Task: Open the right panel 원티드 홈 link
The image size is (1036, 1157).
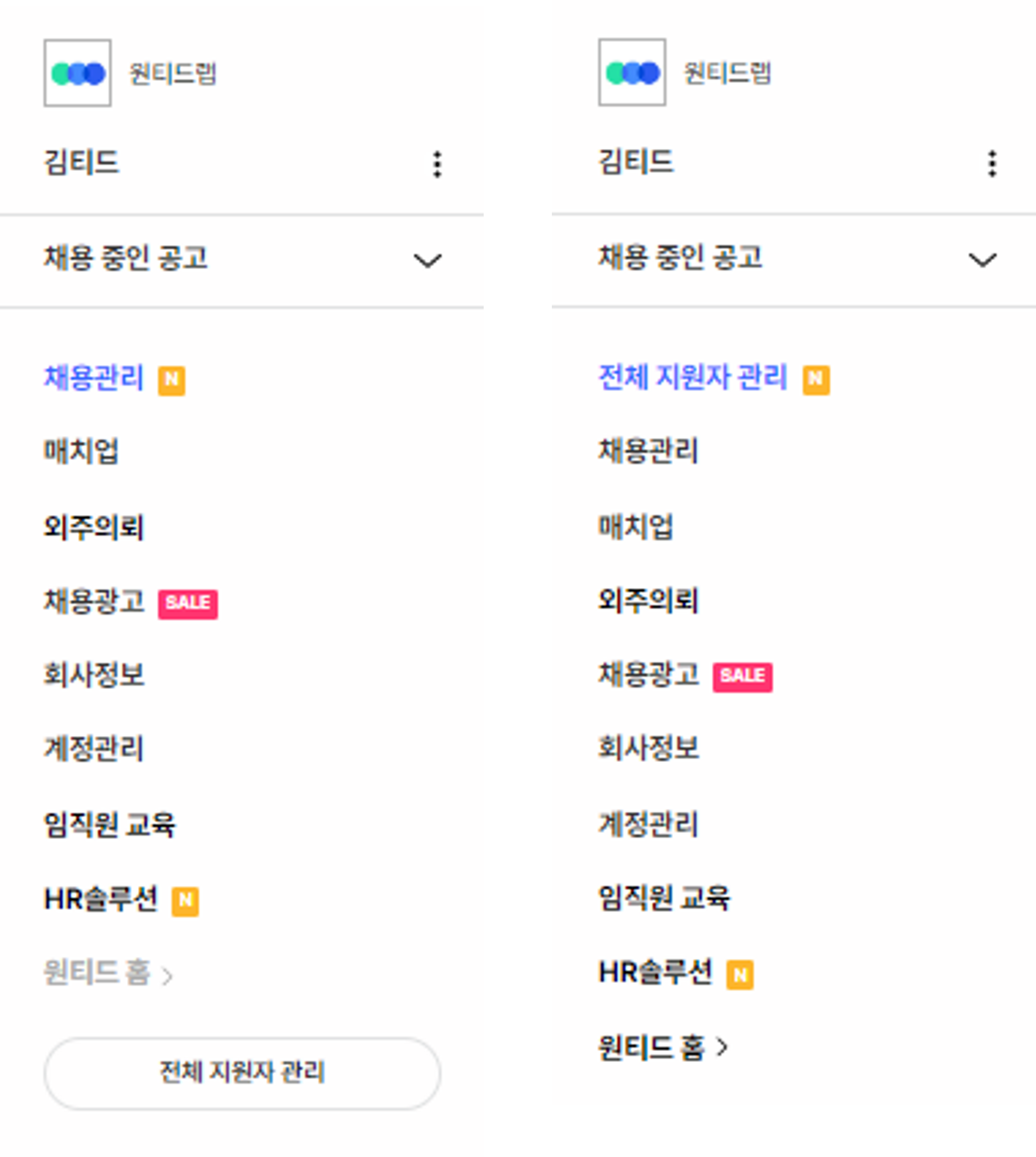Action: tap(663, 1047)
